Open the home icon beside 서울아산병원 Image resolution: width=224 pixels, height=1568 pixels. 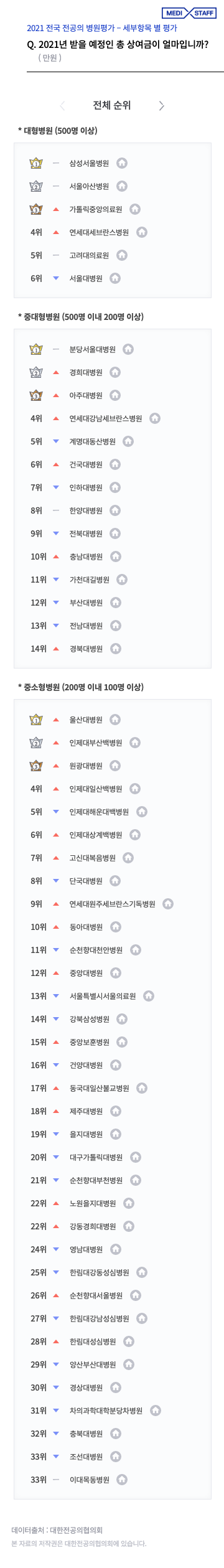(x=123, y=186)
